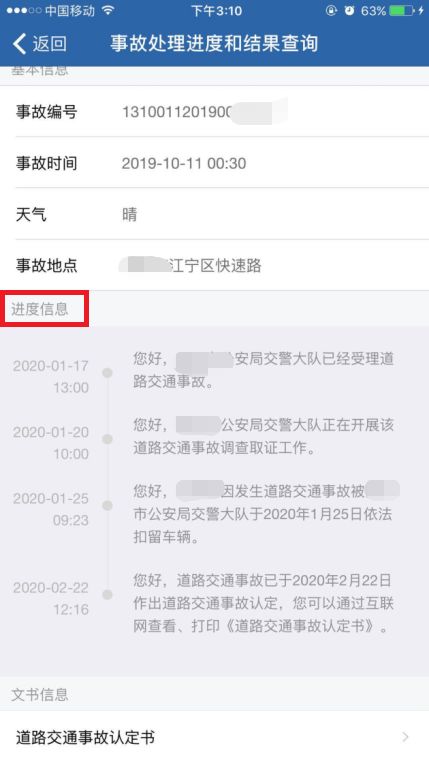Tap the alarm clock status icon

click(349, 10)
